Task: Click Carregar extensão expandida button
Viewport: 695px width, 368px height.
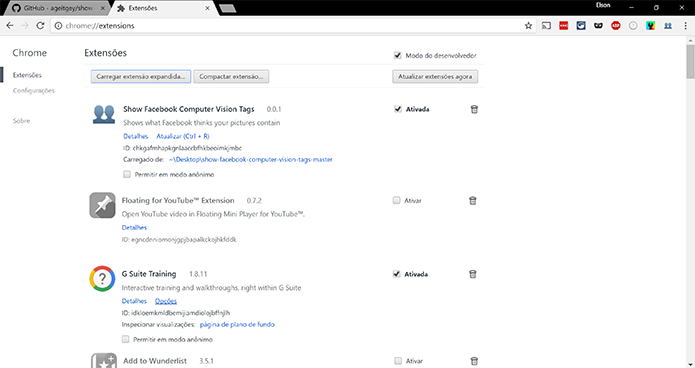Action: coord(141,77)
